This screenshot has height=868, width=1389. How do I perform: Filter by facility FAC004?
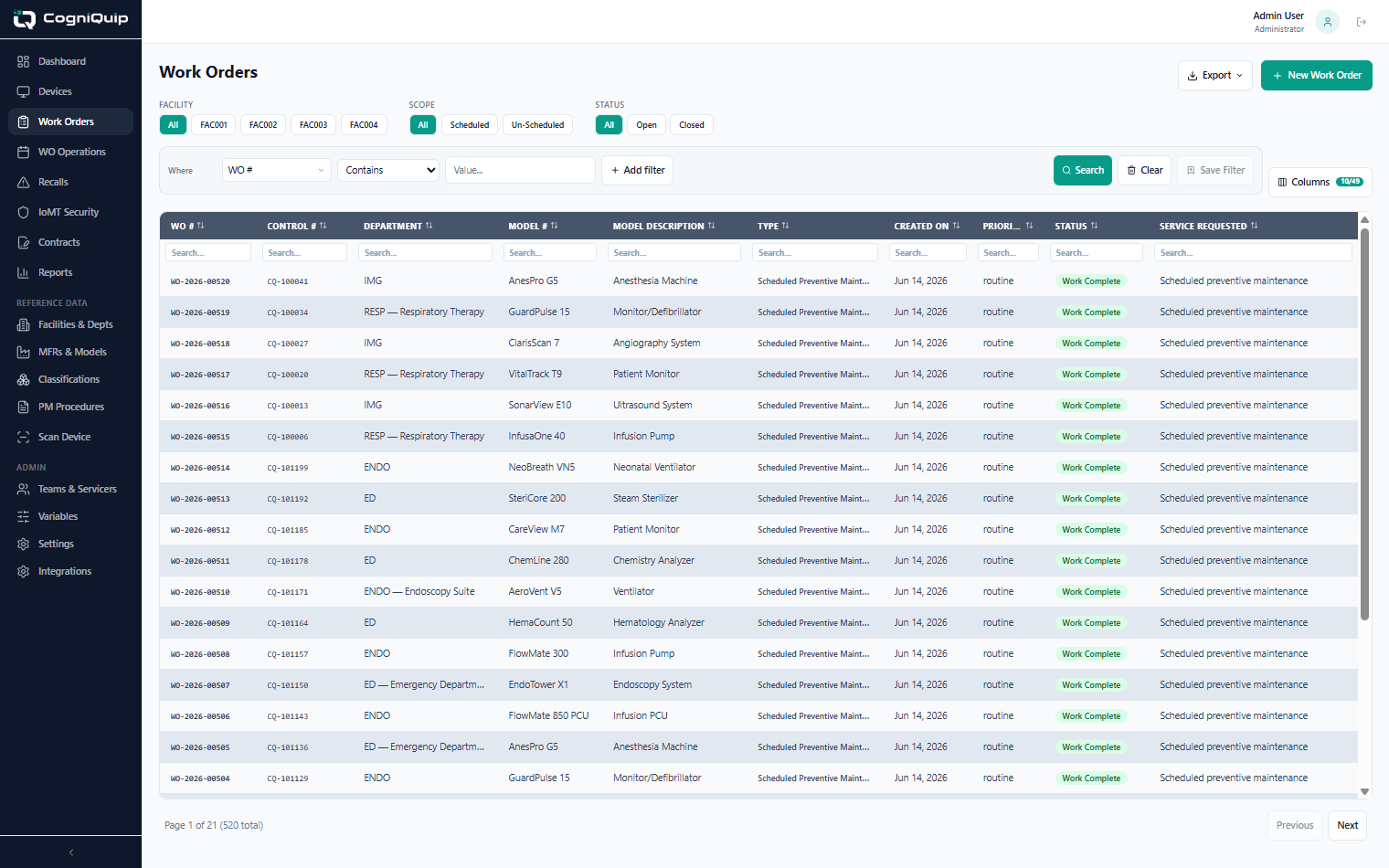point(364,125)
